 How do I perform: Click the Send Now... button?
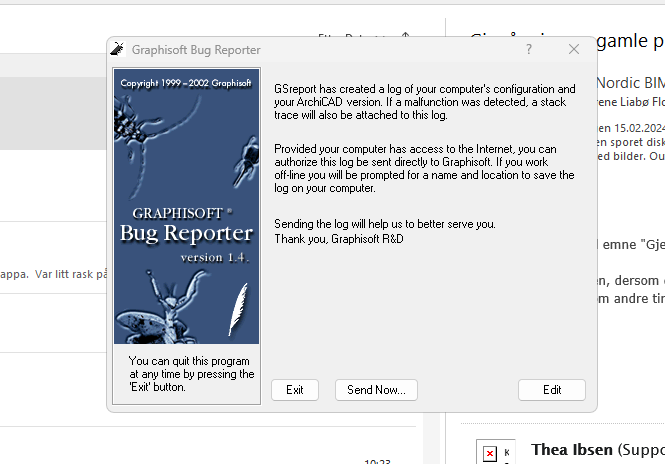pos(375,390)
